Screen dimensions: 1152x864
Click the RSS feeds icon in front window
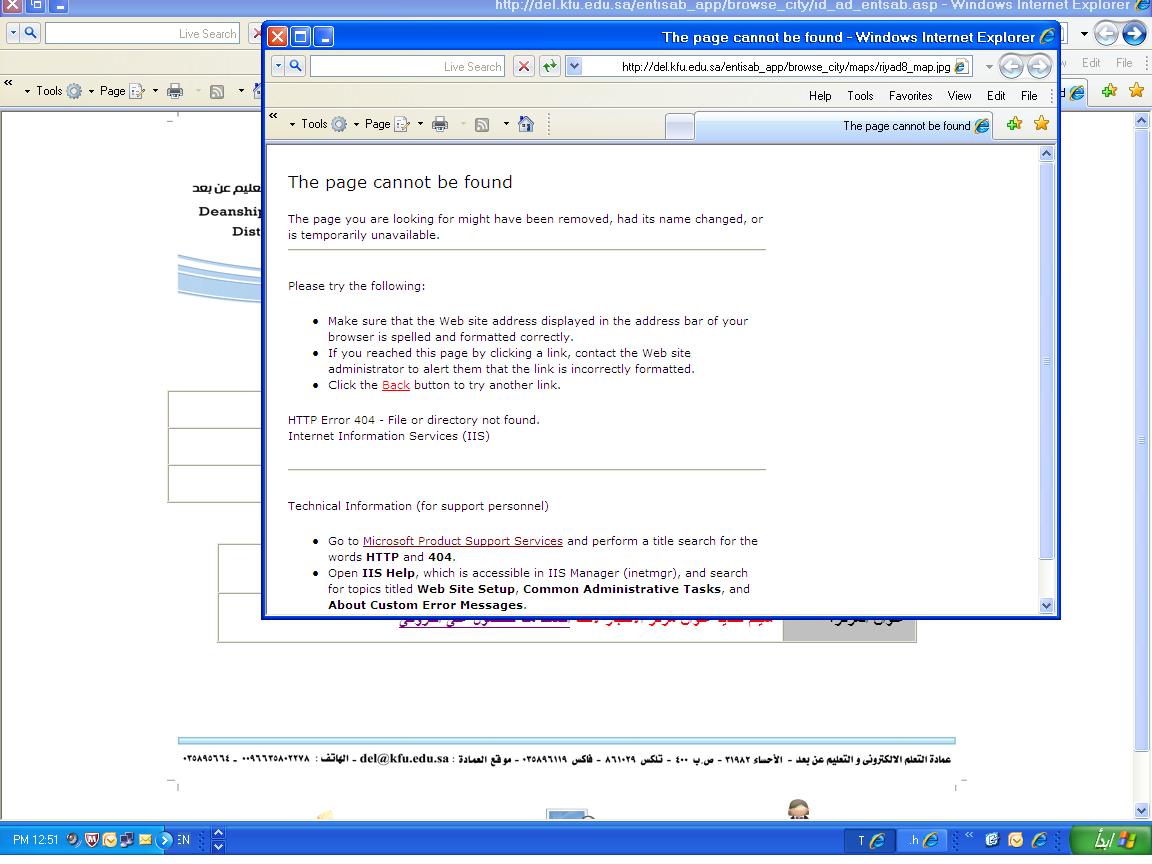482,124
